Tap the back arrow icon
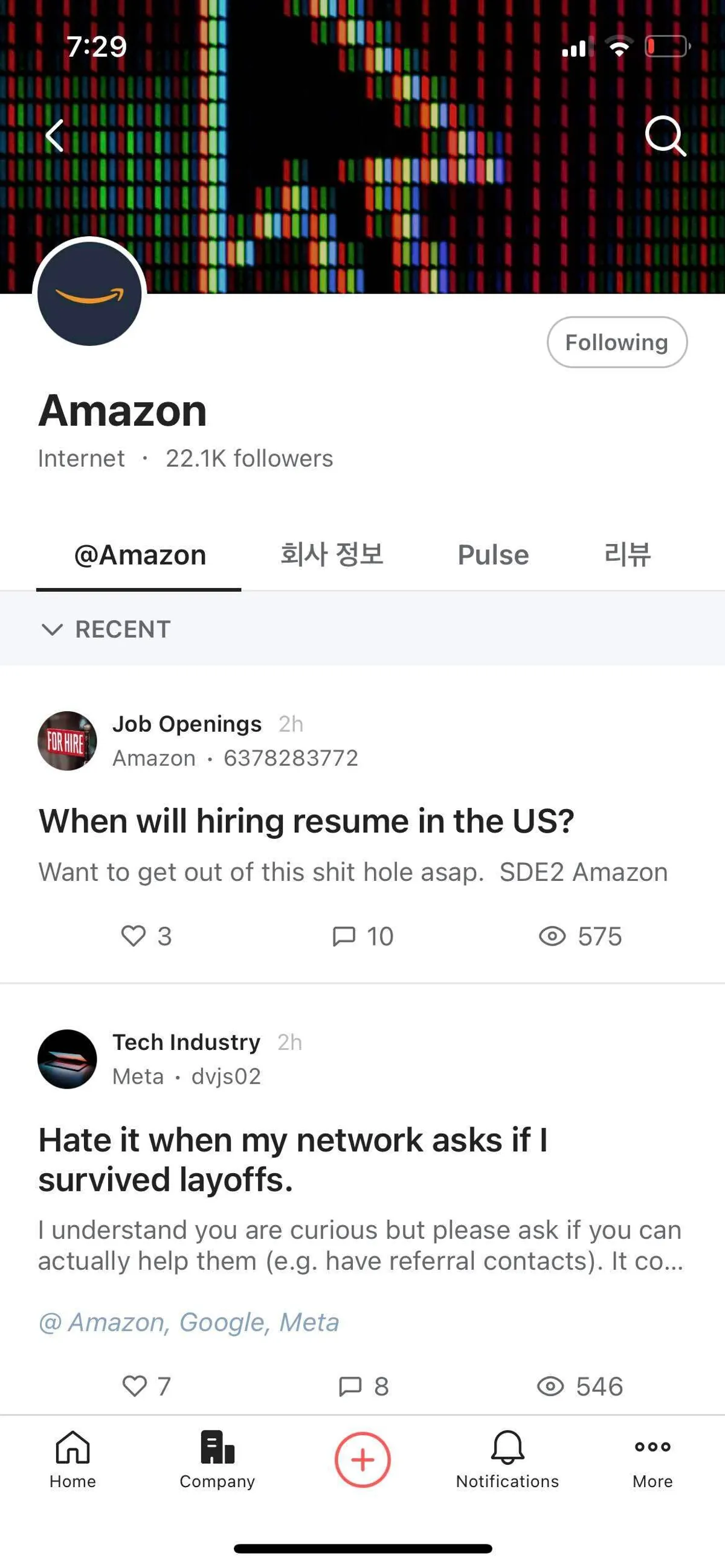The width and height of the screenshot is (725, 1568). coord(55,135)
